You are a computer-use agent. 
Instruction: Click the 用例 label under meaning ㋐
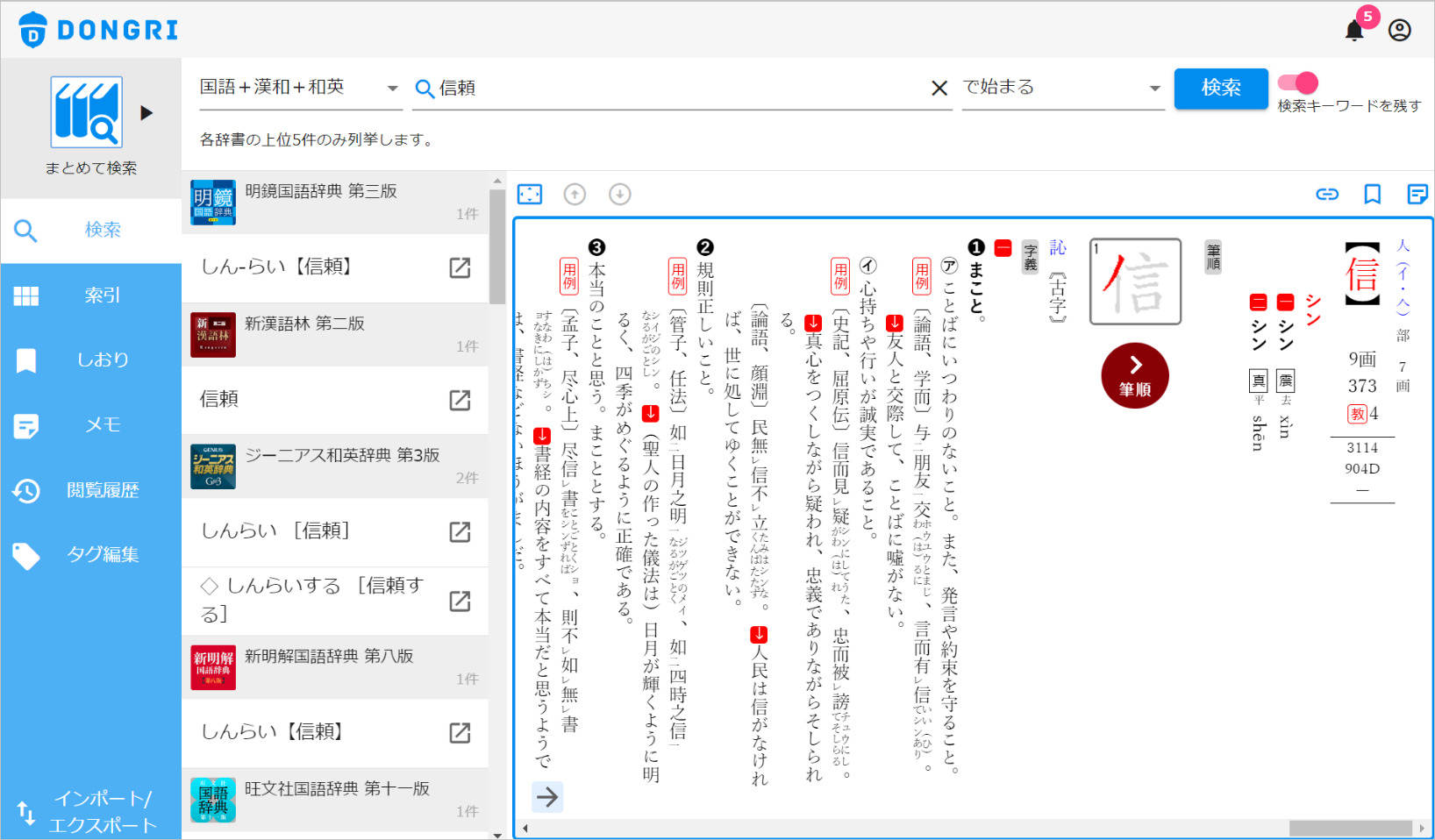[921, 276]
